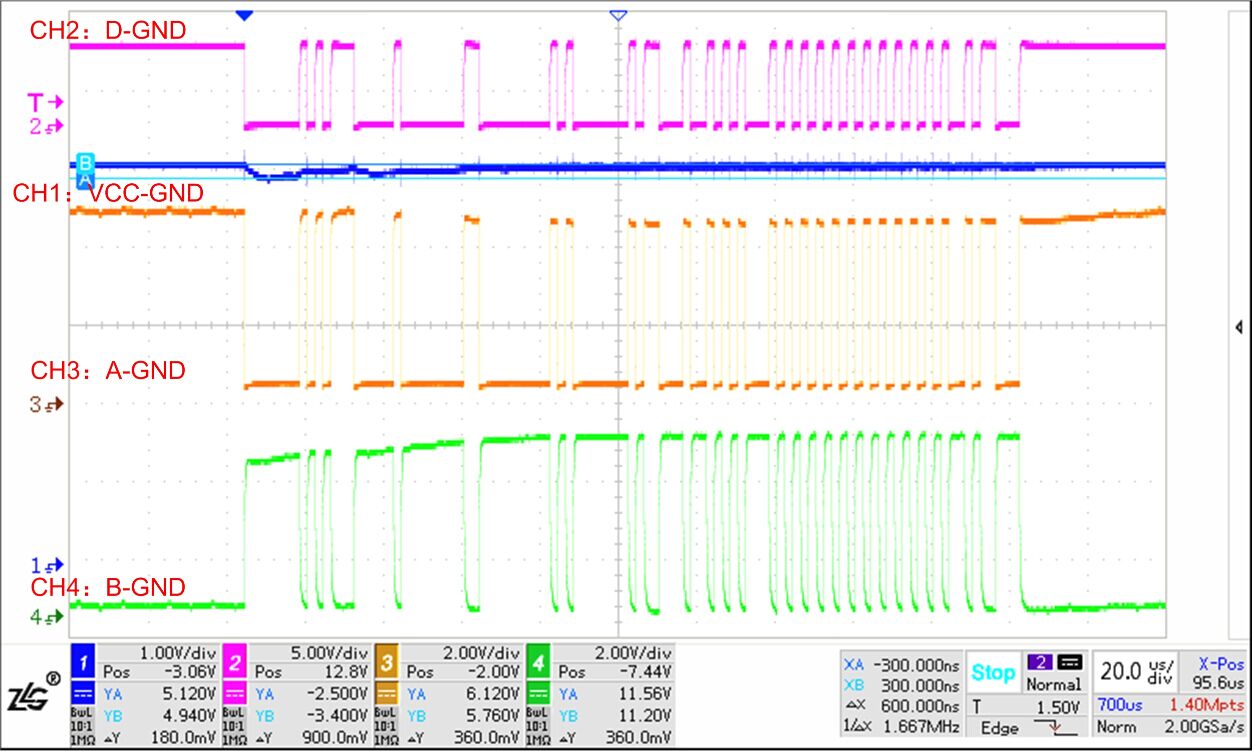Screen dimensions: 1252x751
Task: Click the solid blue trigger position marker
Action: pos(244,15)
